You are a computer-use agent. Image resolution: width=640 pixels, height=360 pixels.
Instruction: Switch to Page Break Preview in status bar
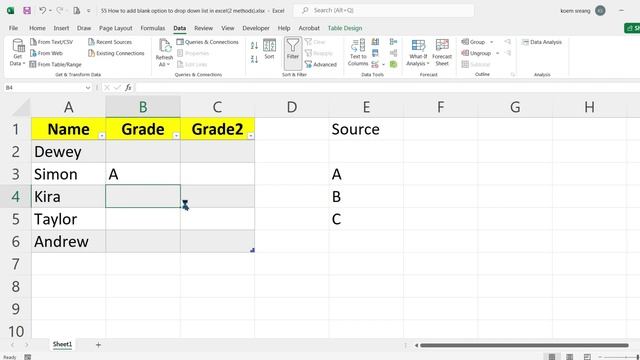587,357
